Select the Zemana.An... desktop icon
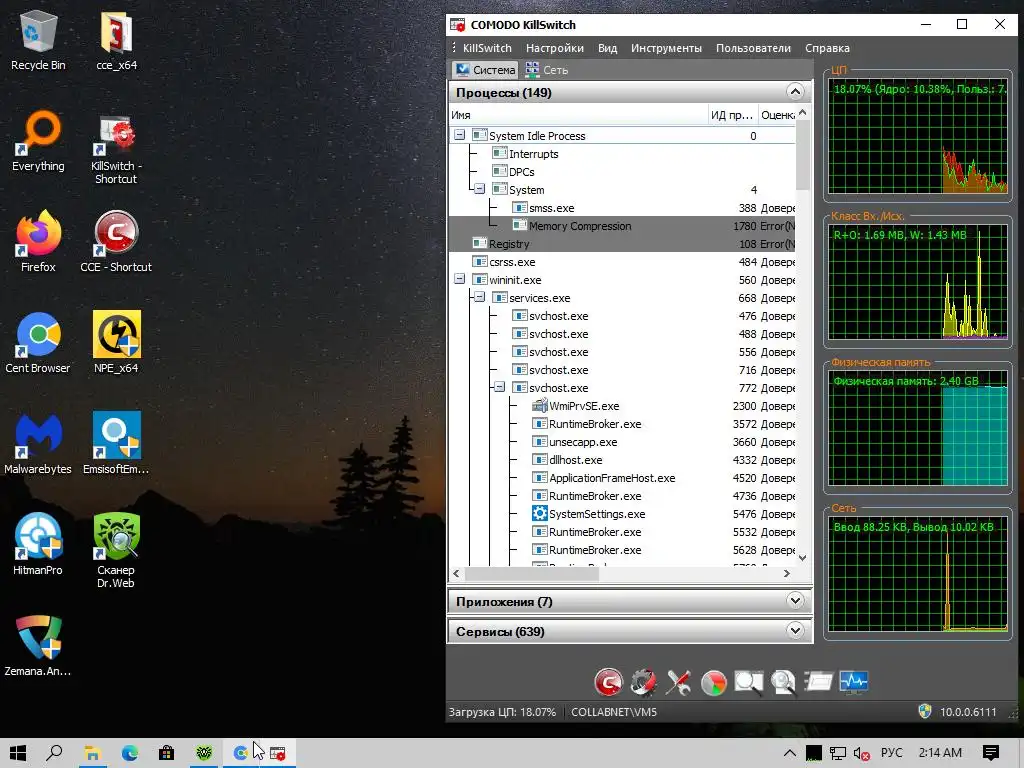This screenshot has width=1024, height=768. (38, 646)
